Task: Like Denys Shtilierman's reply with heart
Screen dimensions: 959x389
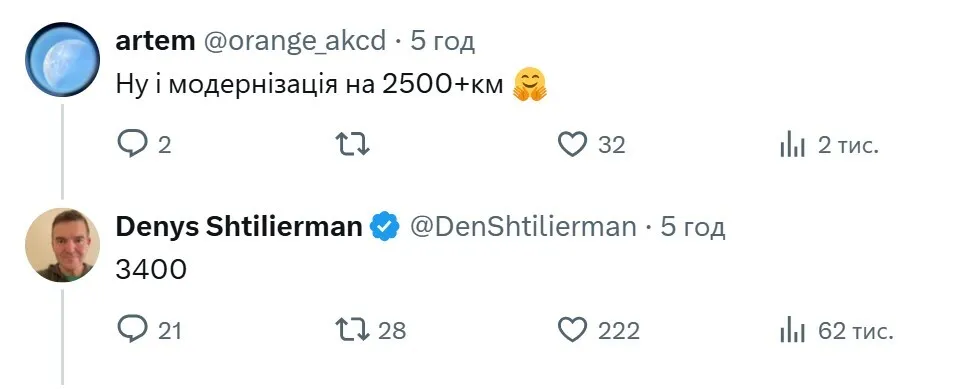Action: (x=573, y=330)
